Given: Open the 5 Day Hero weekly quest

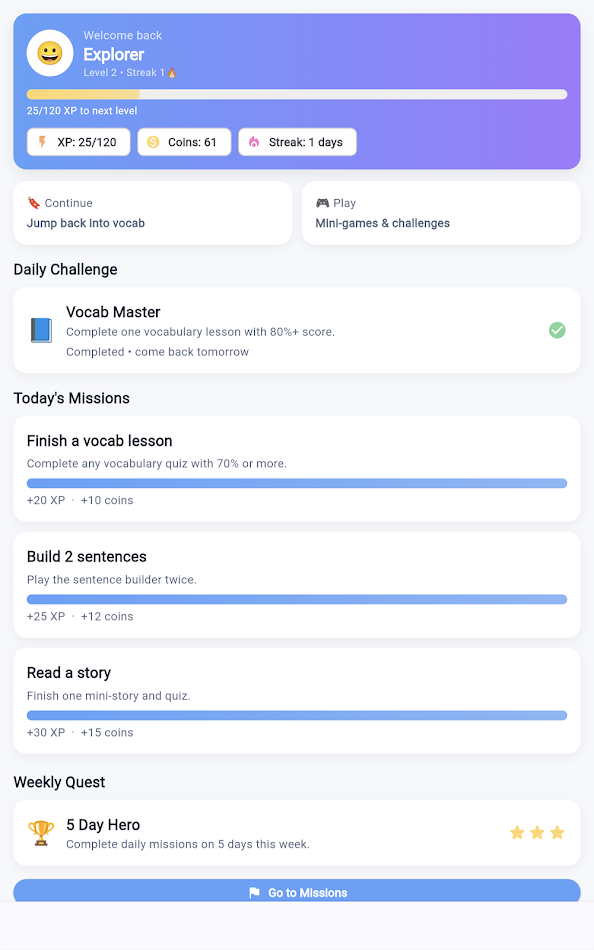Looking at the screenshot, I should [x=297, y=832].
